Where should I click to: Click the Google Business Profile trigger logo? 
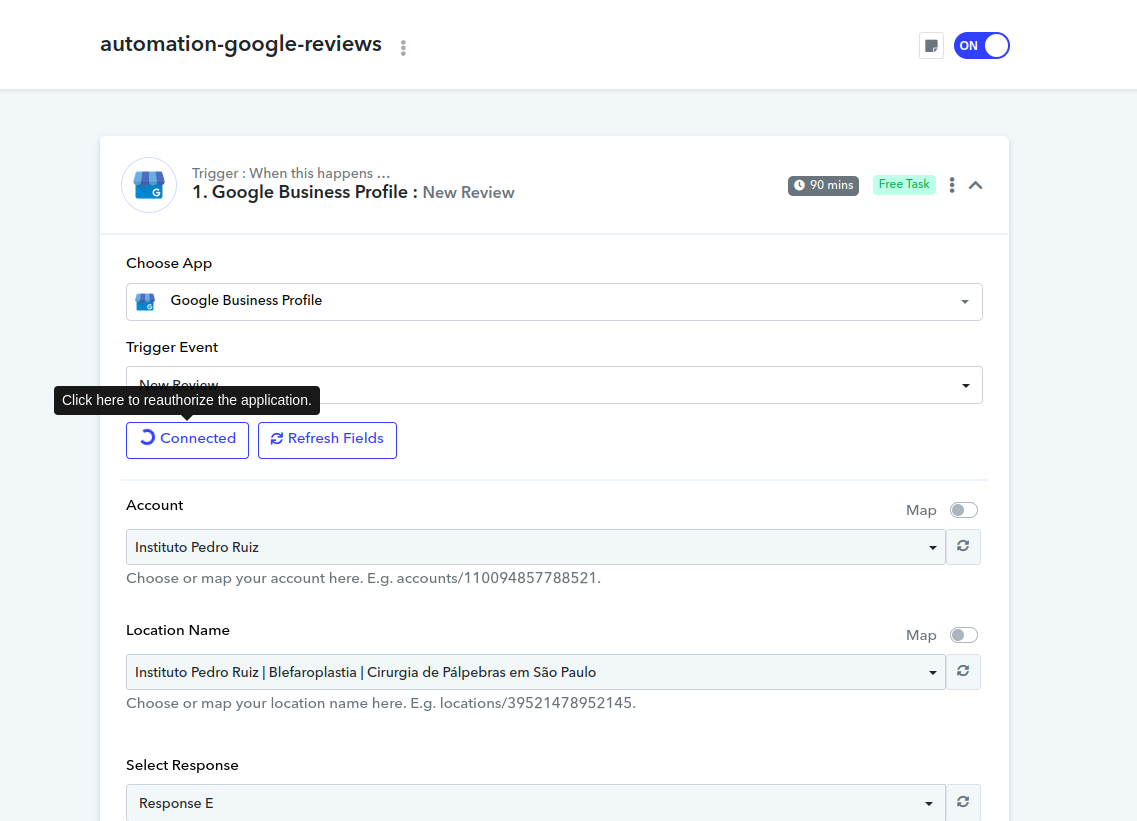coord(149,185)
